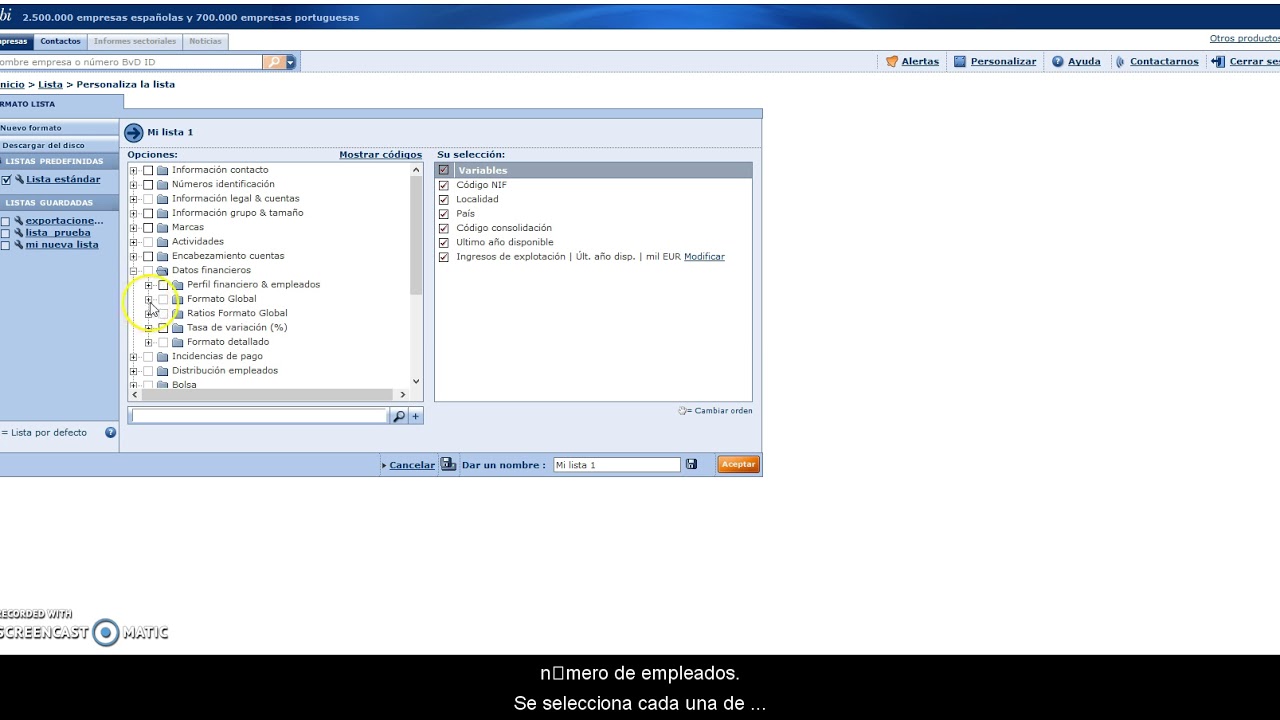Click the blue arrow icon beside Mi lista 1
Screen dimensions: 1280x720
click(134, 132)
